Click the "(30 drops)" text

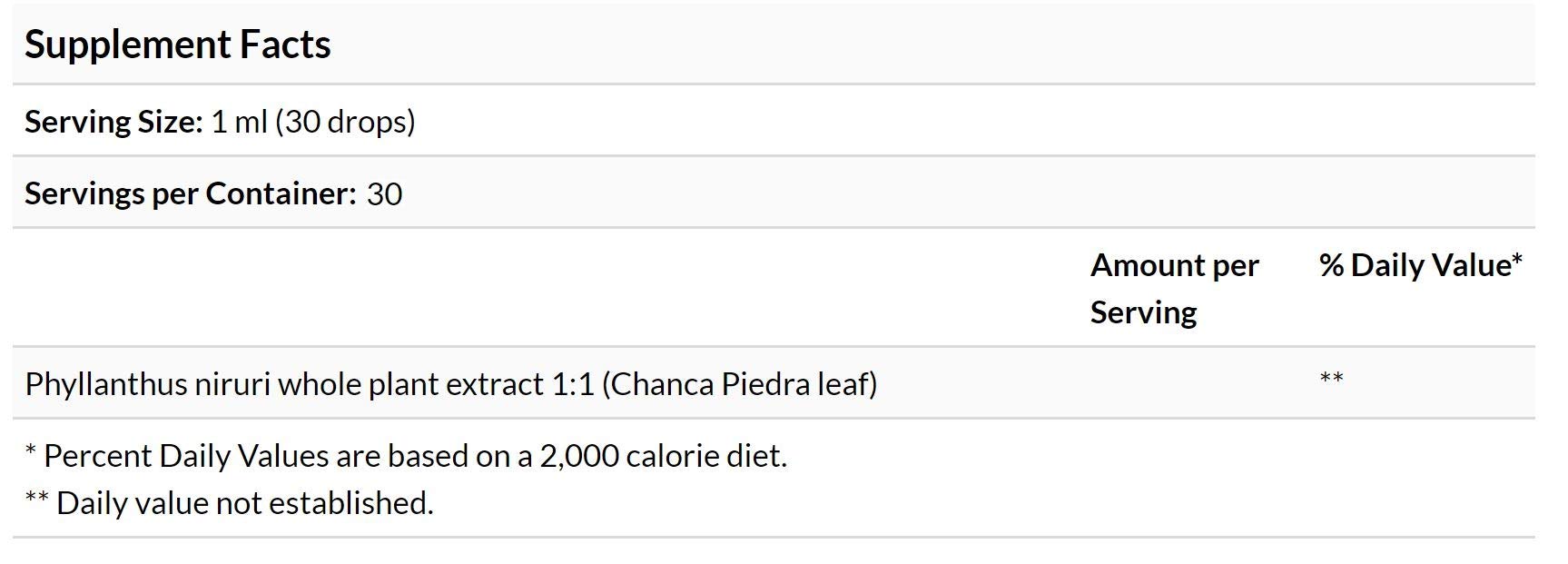[x=345, y=122]
